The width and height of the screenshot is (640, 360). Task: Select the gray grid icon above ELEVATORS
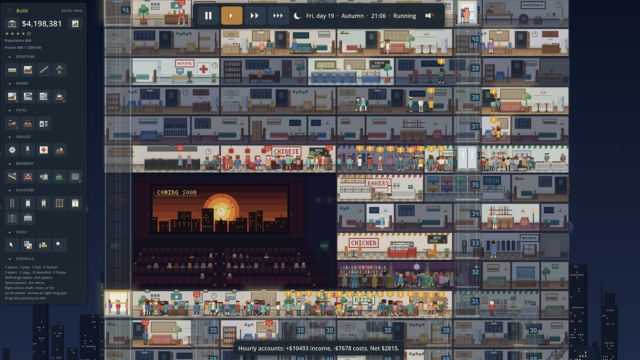coord(75,177)
